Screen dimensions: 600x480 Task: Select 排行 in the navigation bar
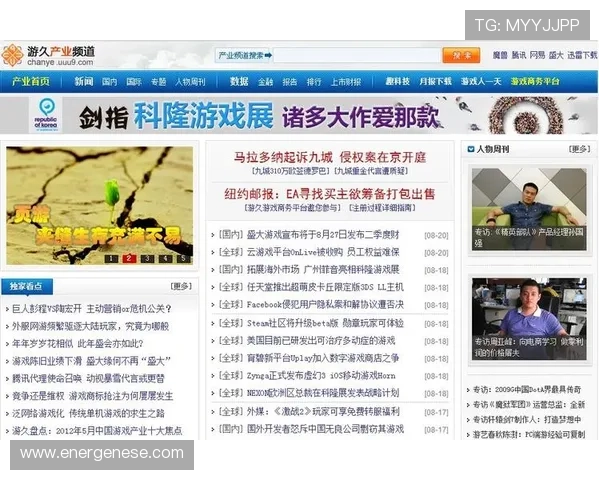[x=314, y=82]
